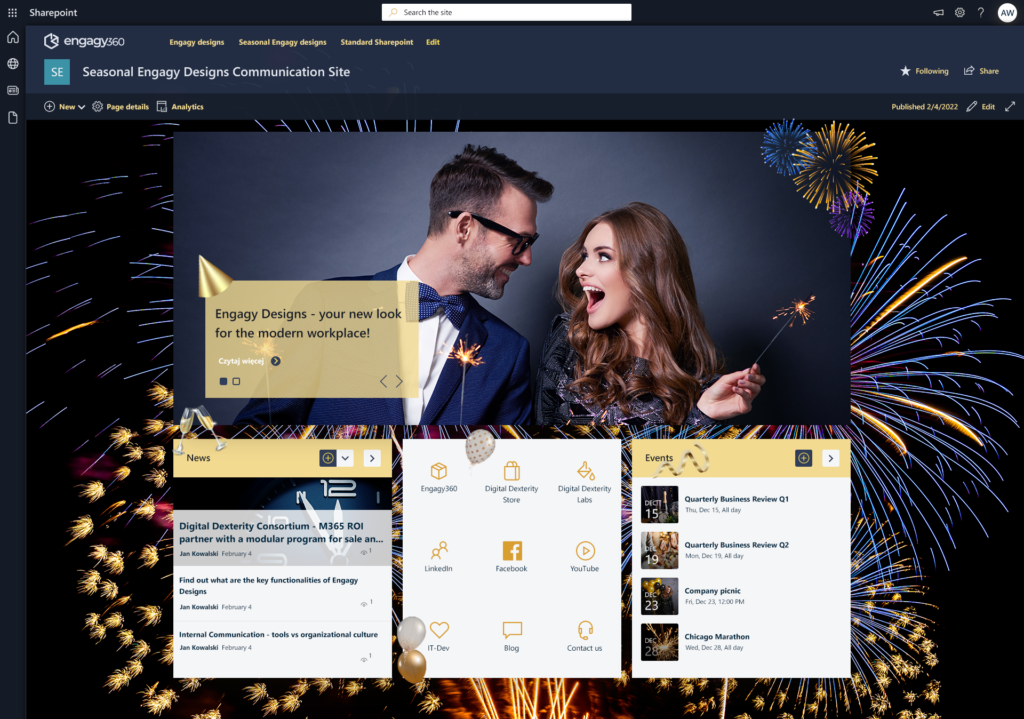Image resolution: width=1024 pixels, height=719 pixels.
Task: Click Dec 23 event thumbnail
Action: 660,596
